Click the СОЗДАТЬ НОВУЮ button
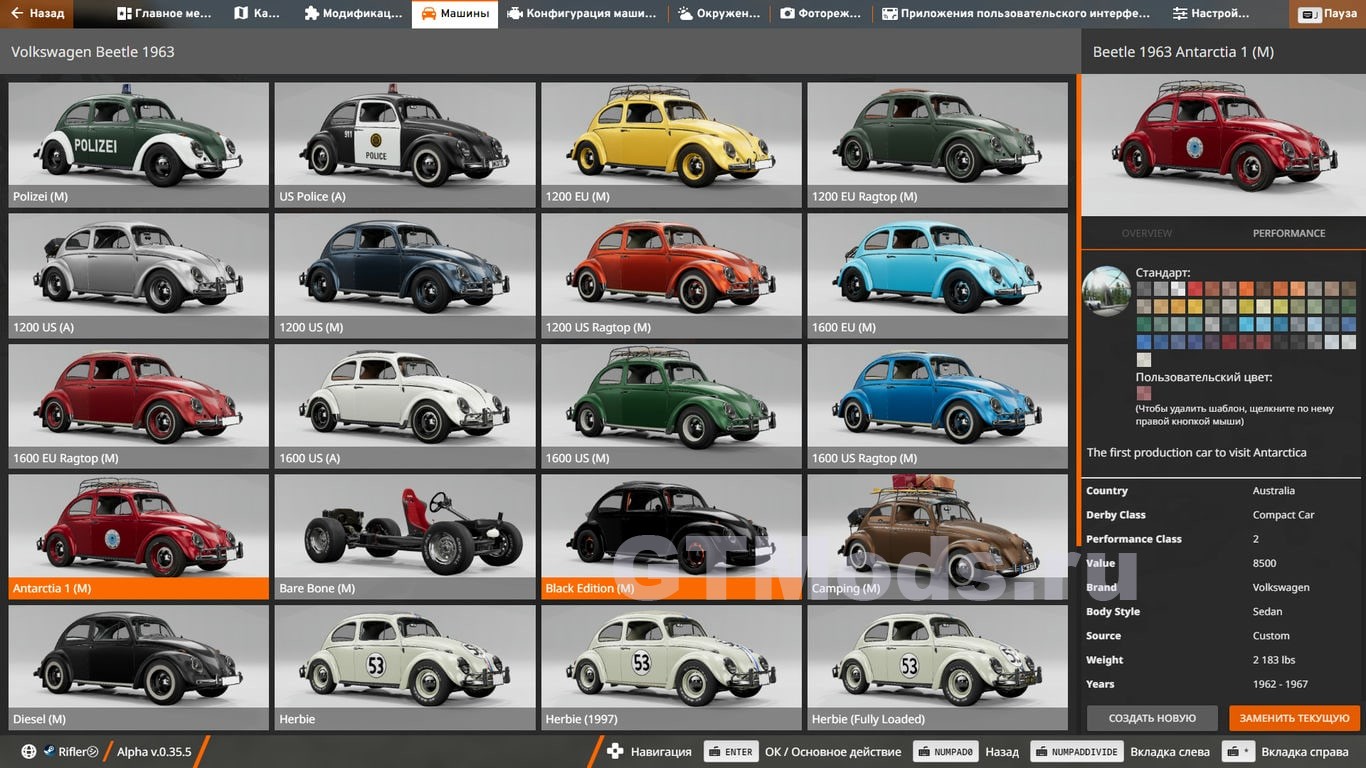The height and width of the screenshot is (768, 1366). click(x=1152, y=718)
